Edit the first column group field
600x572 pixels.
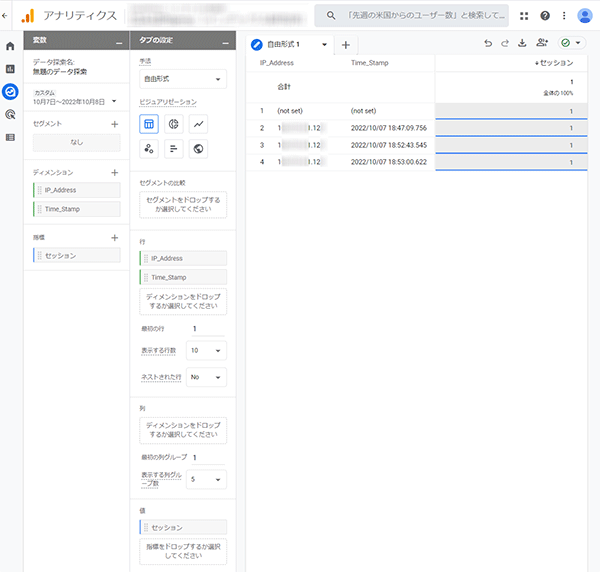208,458
